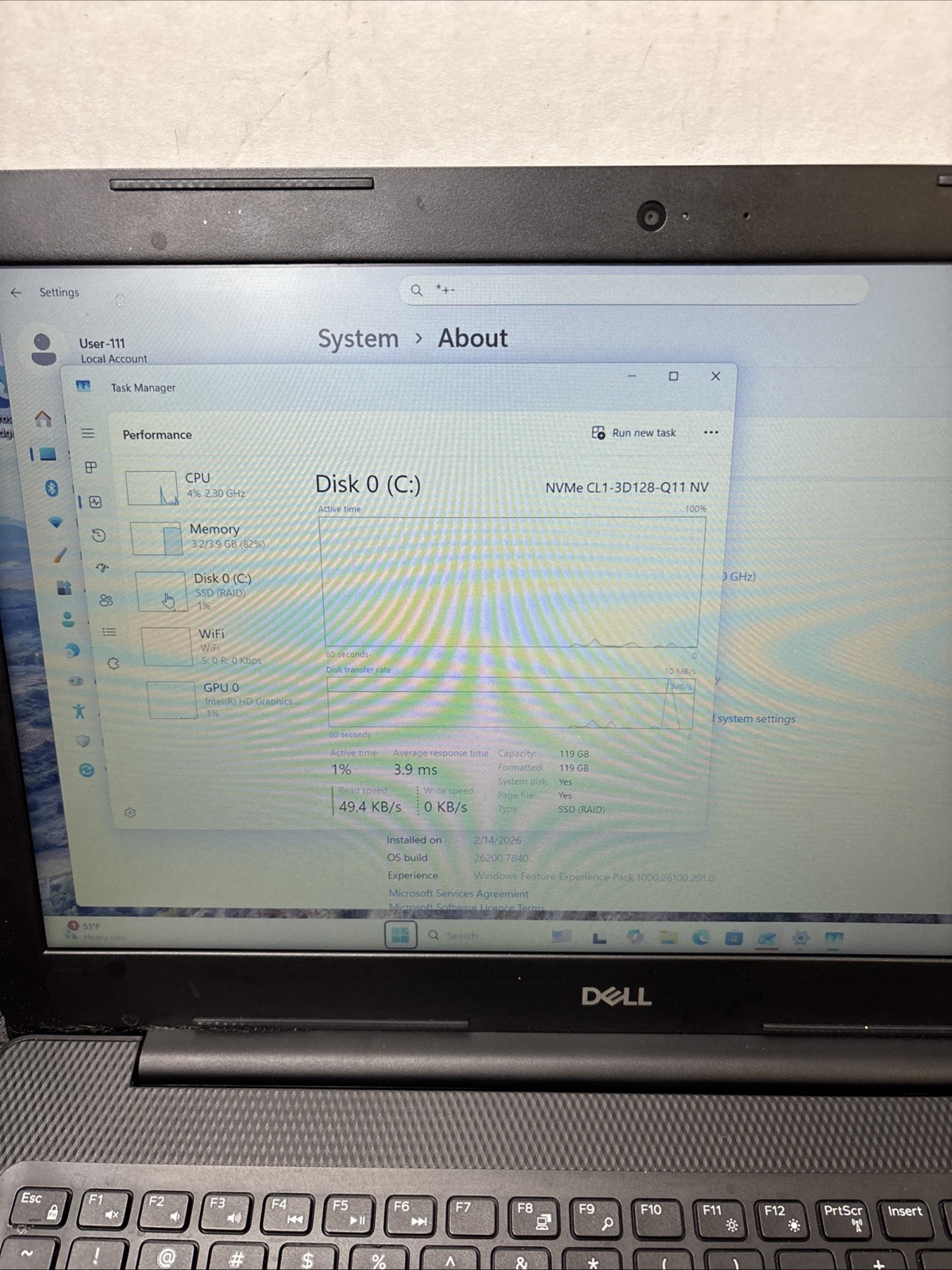Click Run new task button
This screenshot has height=1270, width=952.
pyautogui.click(x=634, y=433)
